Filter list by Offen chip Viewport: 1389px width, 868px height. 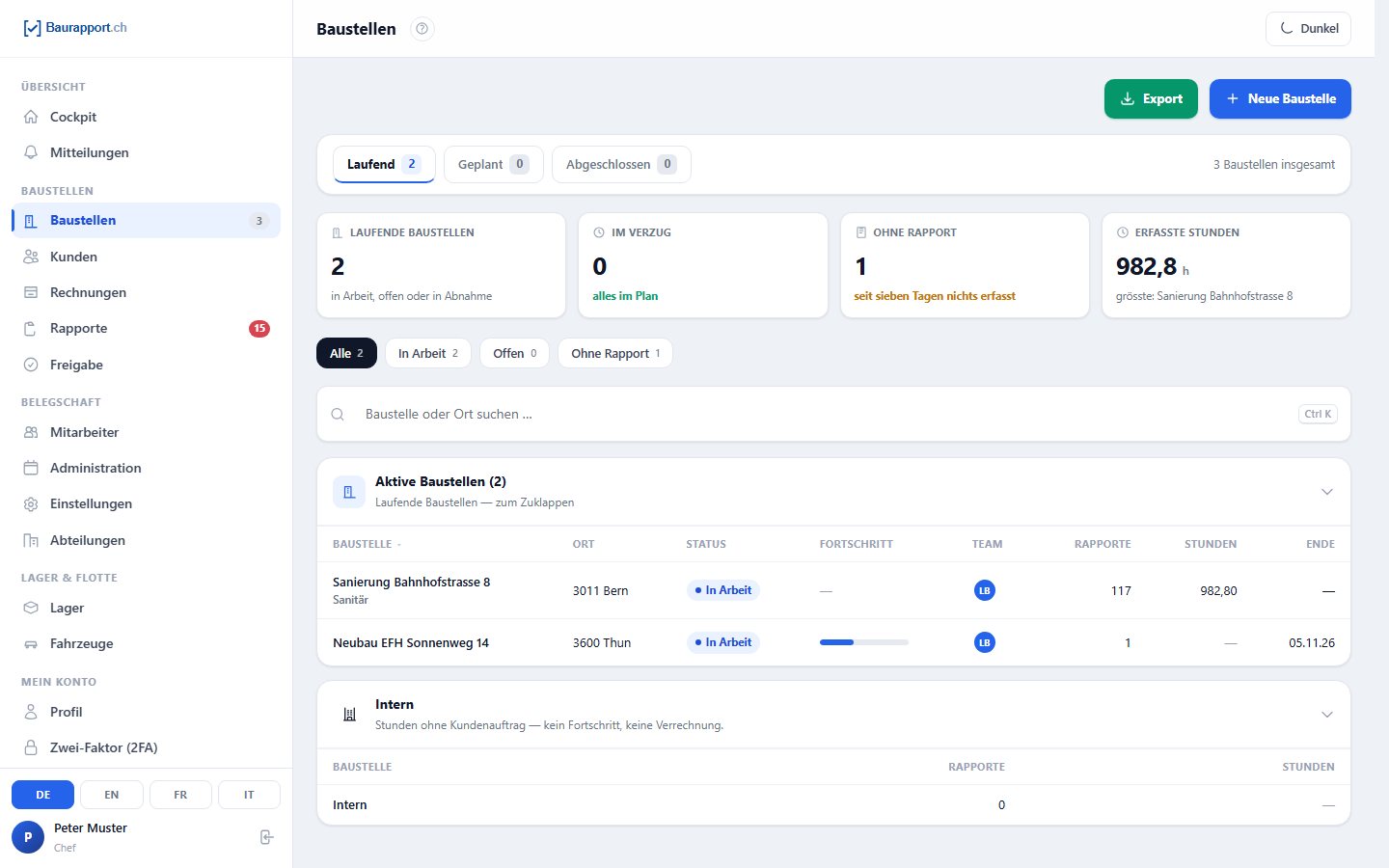pyautogui.click(x=514, y=353)
